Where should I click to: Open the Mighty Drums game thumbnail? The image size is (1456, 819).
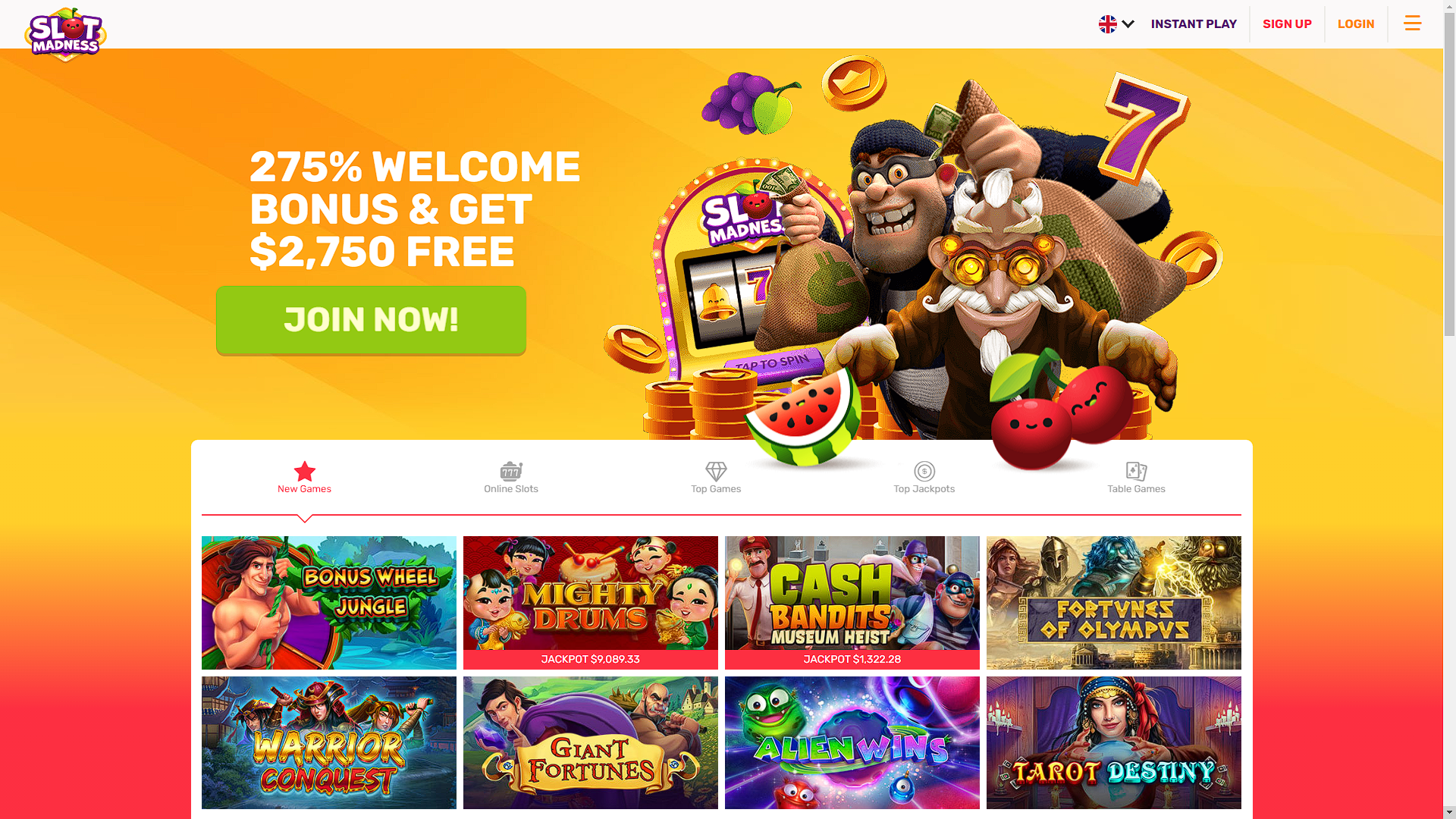(x=591, y=603)
